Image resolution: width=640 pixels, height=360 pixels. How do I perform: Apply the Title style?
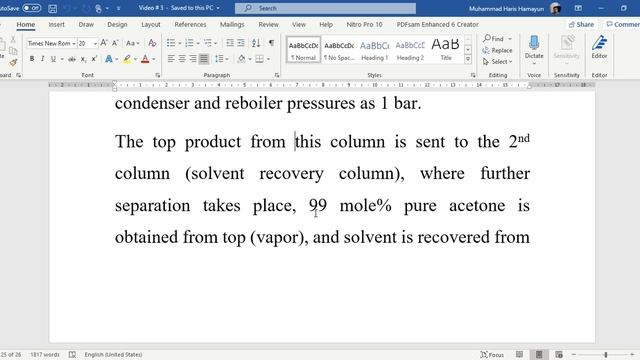coord(446,49)
